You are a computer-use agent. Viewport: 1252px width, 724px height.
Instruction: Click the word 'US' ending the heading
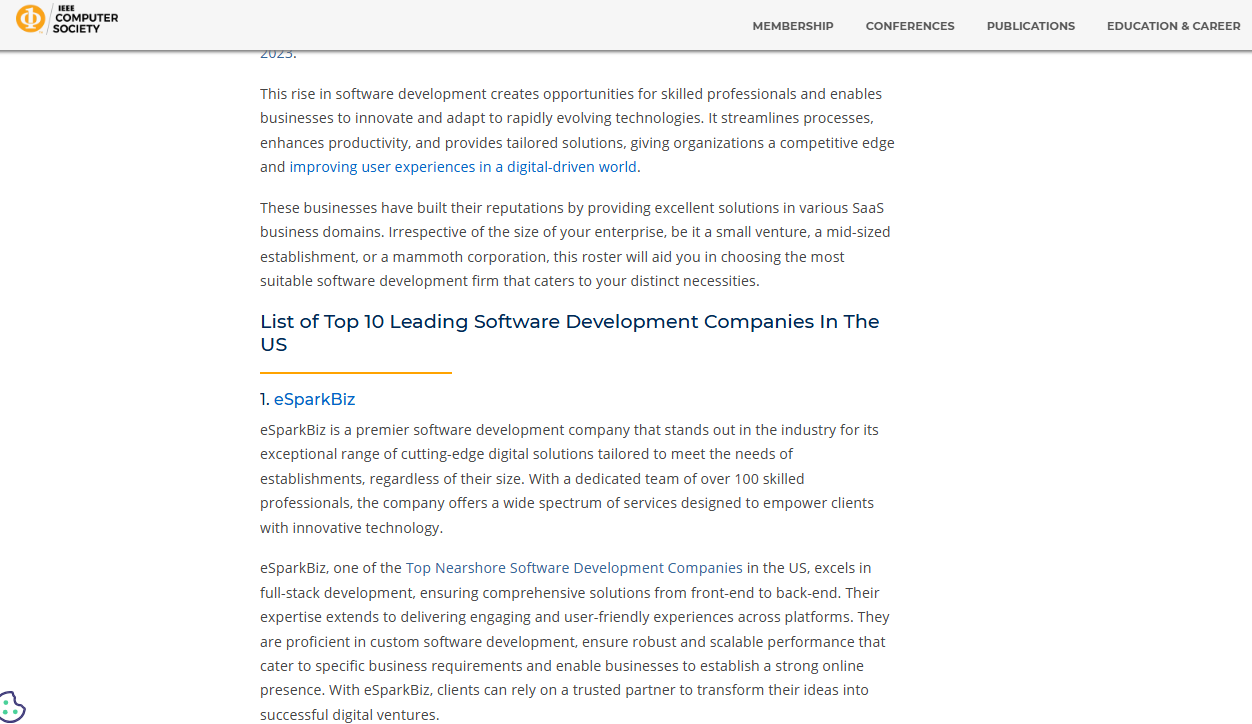click(273, 345)
